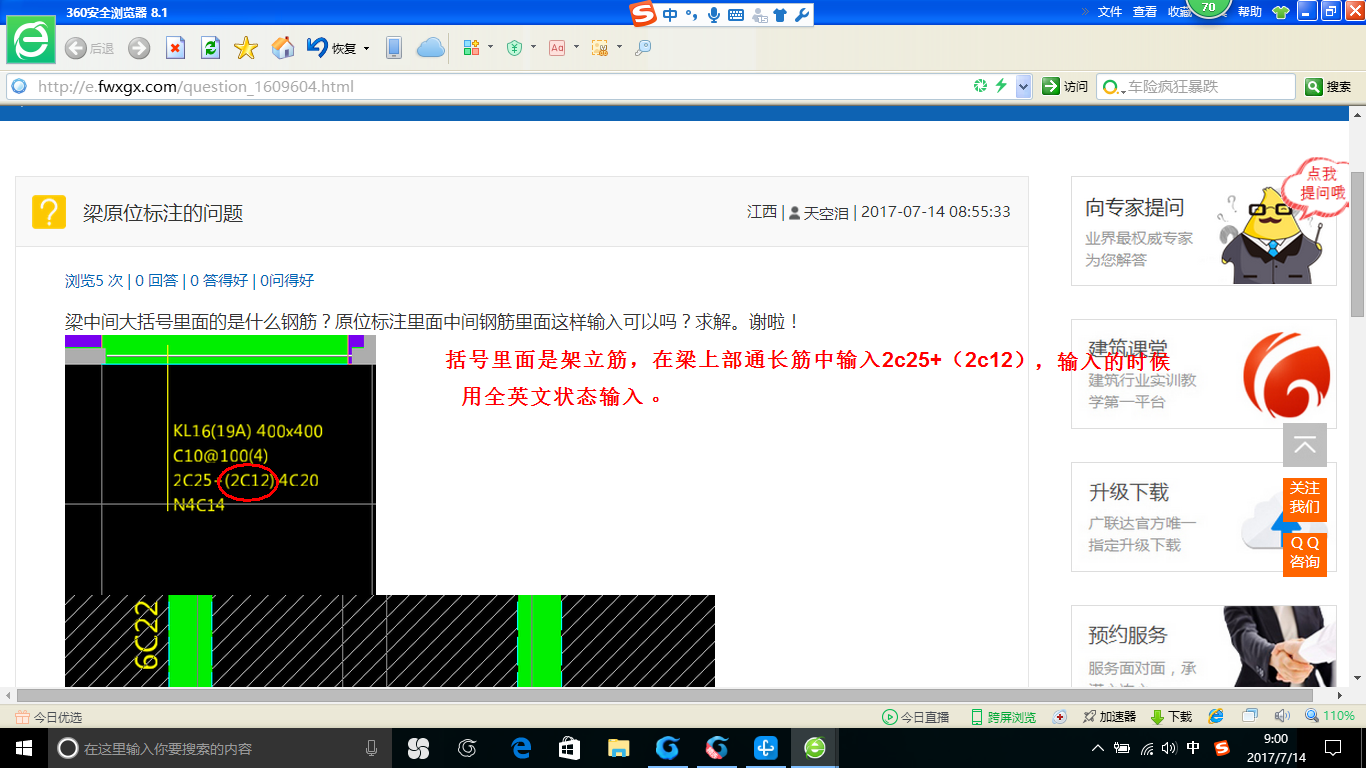Image resolution: width=1366 pixels, height=768 pixels.
Task: Click the taskbar search box
Action: click(x=220, y=748)
